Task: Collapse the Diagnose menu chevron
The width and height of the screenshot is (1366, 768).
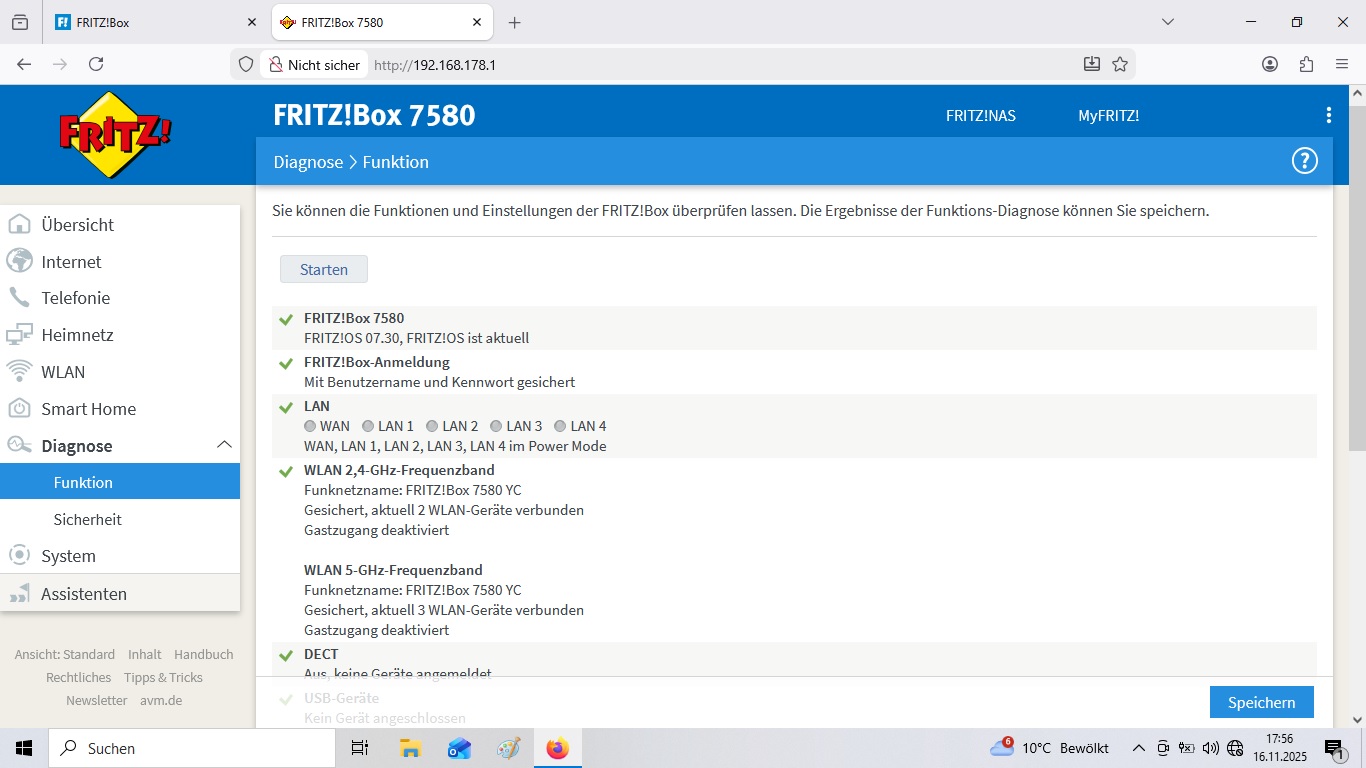Action: pos(224,445)
